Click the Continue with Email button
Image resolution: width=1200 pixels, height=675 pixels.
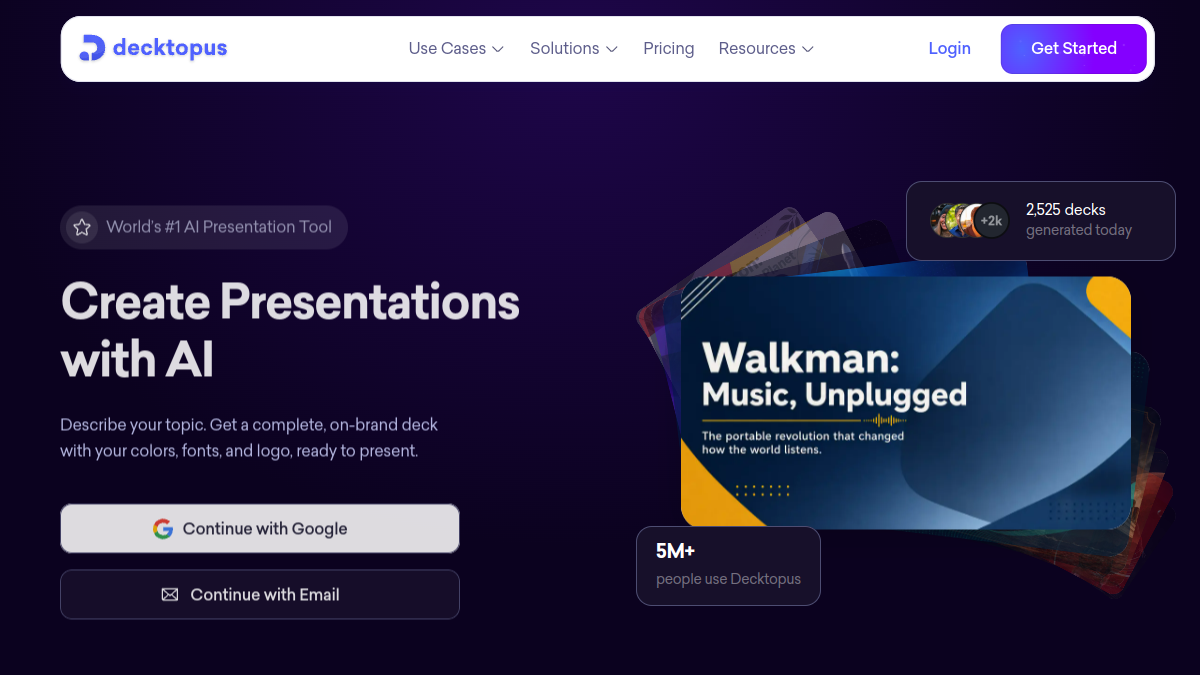pyautogui.click(x=260, y=594)
